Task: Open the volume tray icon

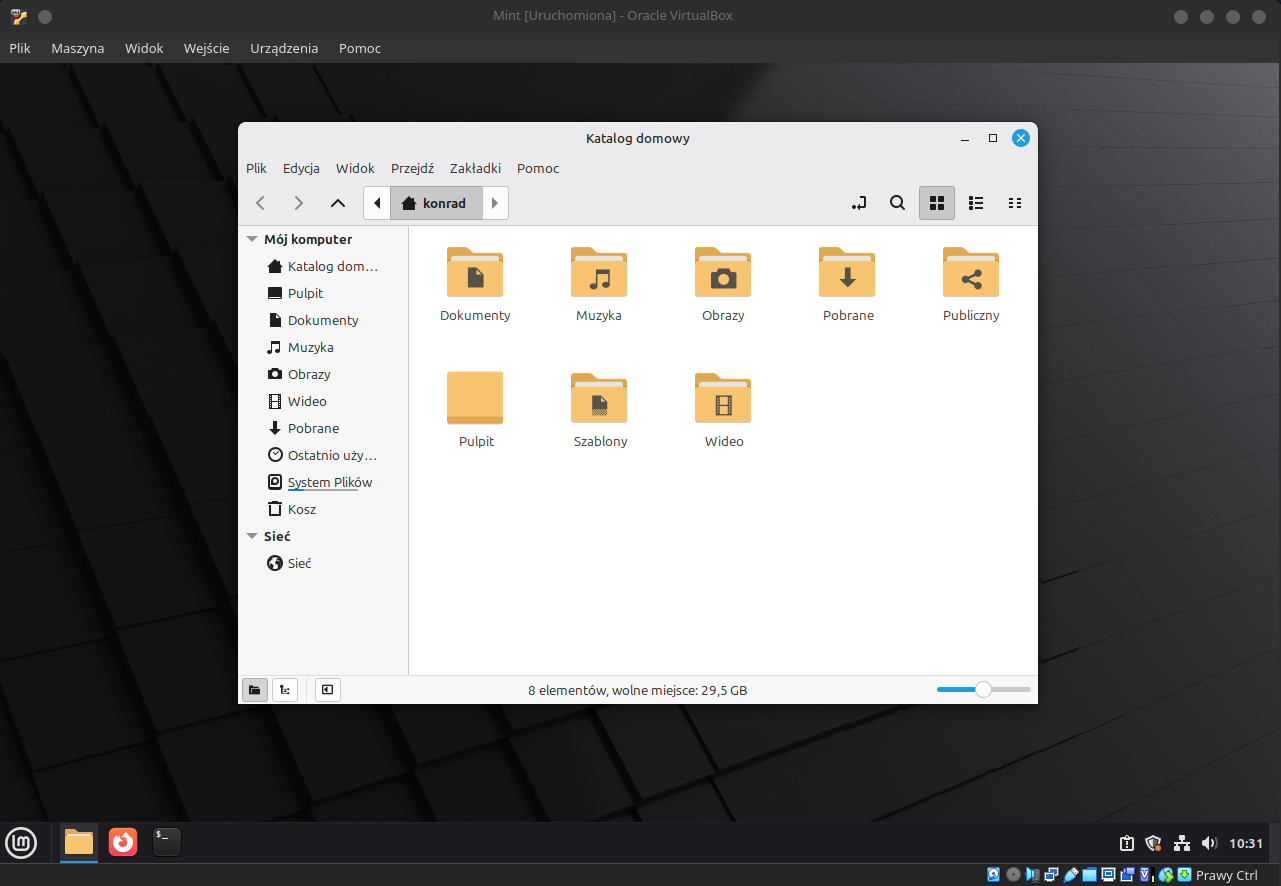Action: (1209, 844)
